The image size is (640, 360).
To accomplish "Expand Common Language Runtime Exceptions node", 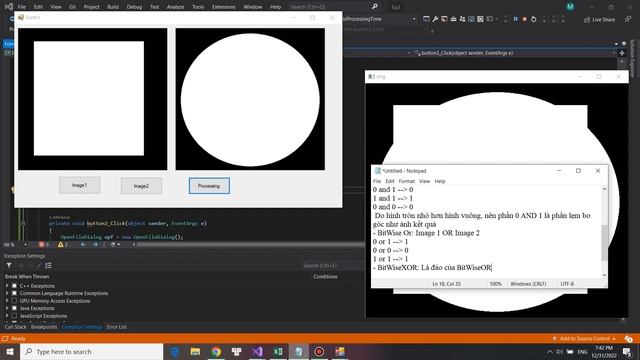I will tap(7, 293).
